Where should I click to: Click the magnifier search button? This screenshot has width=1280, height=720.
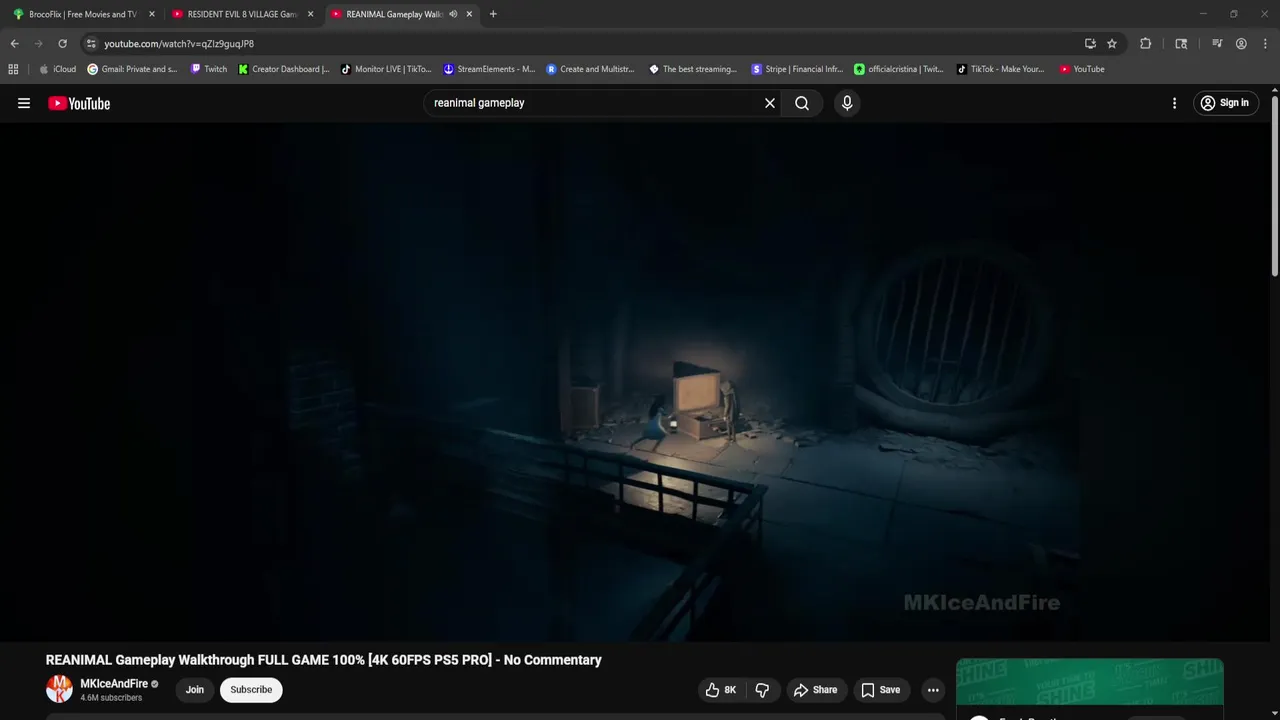(x=802, y=103)
